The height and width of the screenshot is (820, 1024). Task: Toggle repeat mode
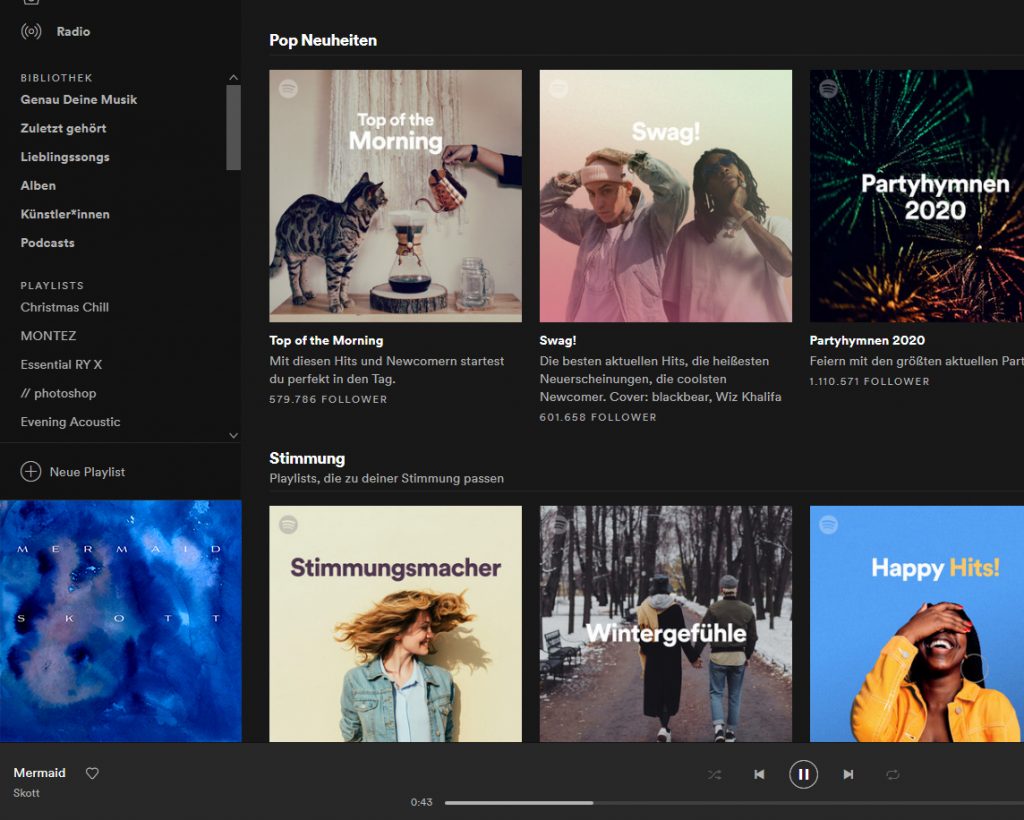pos(892,774)
